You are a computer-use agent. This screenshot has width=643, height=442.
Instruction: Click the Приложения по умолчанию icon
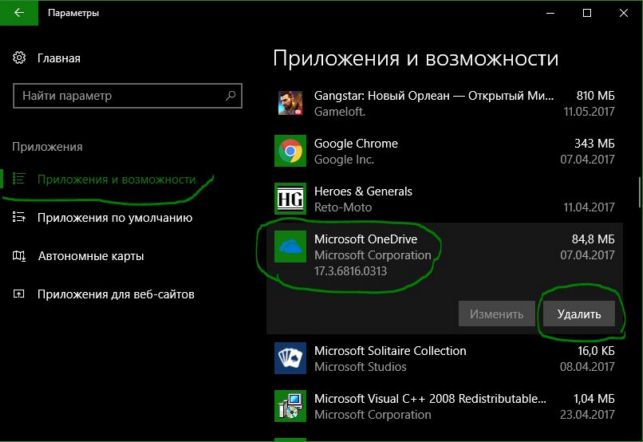pos(19,216)
